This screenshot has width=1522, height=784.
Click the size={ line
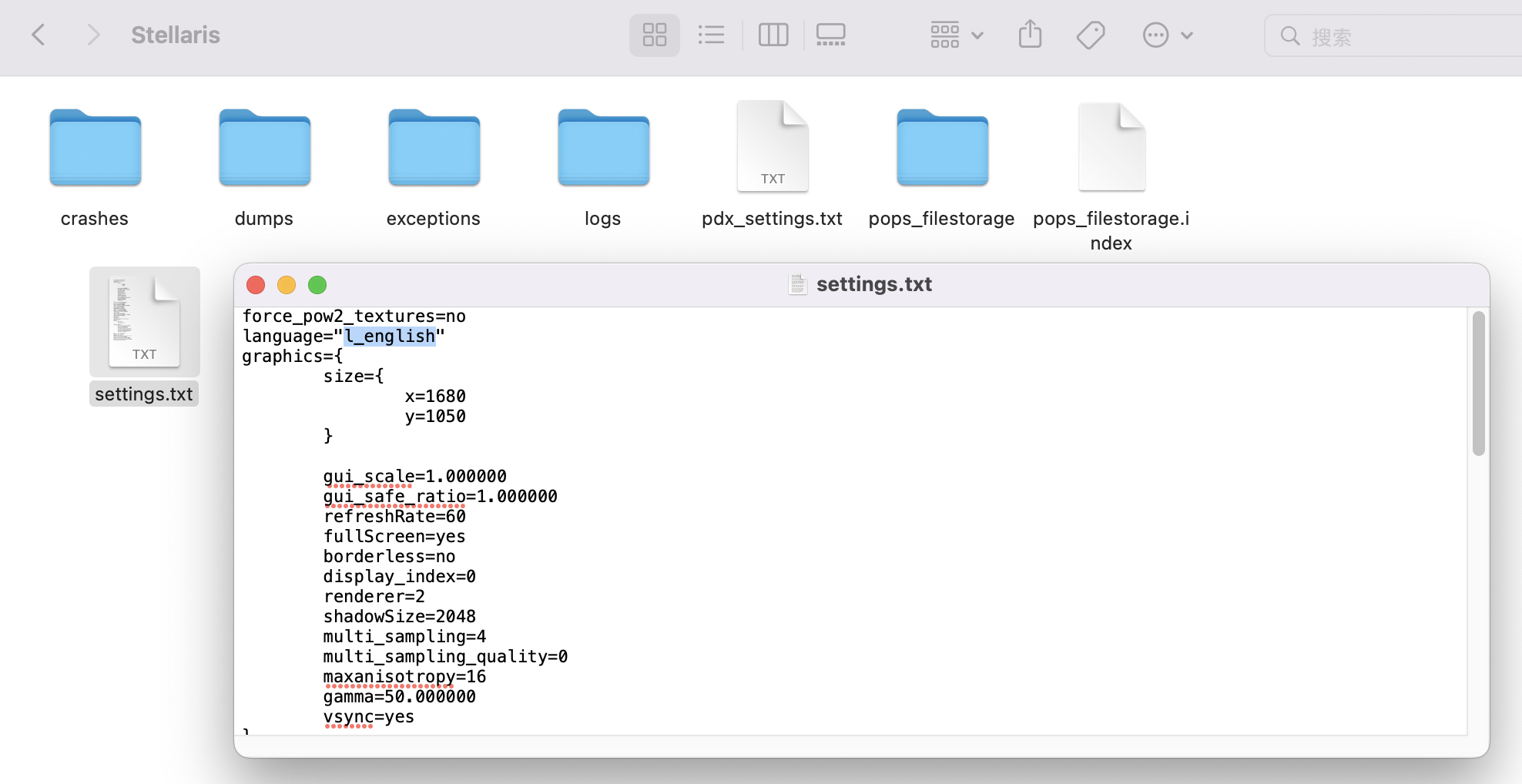click(x=354, y=377)
